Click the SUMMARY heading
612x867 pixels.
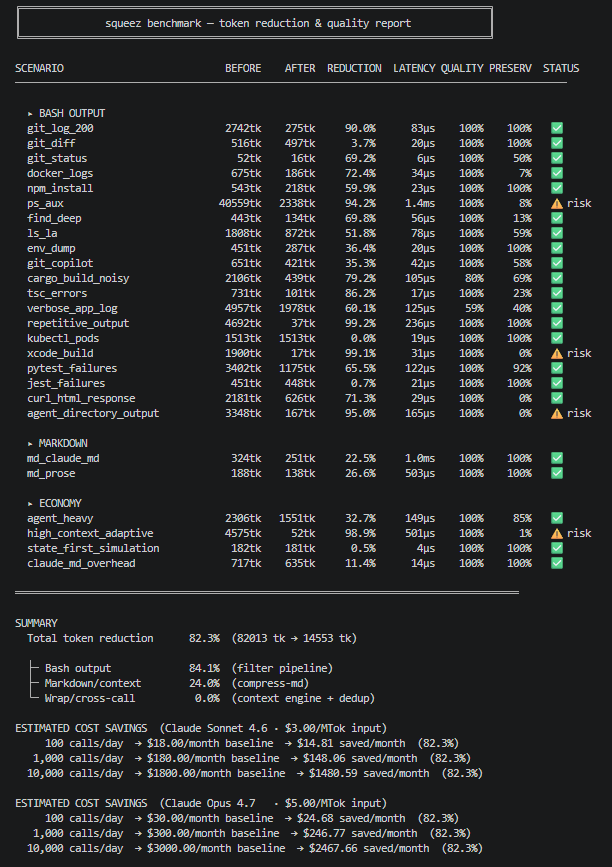click(36, 623)
